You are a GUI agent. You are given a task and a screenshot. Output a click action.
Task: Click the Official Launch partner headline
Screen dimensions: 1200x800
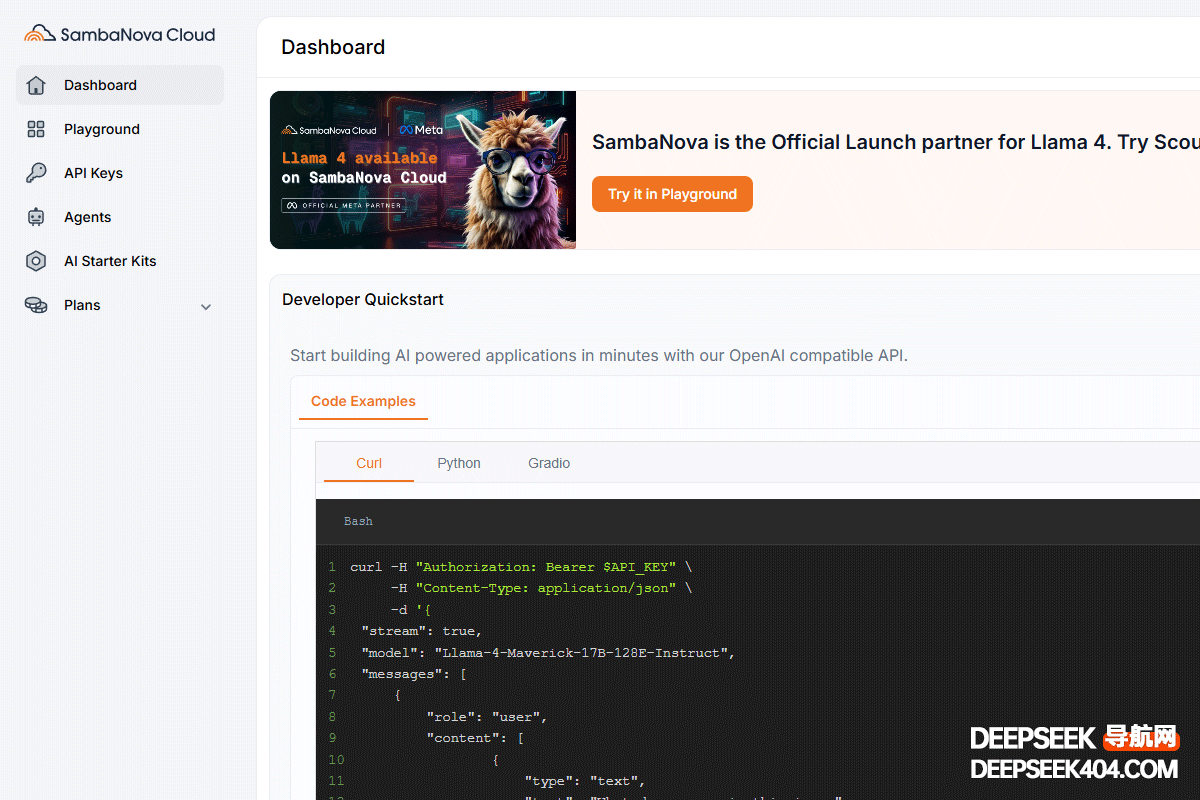[896, 142]
